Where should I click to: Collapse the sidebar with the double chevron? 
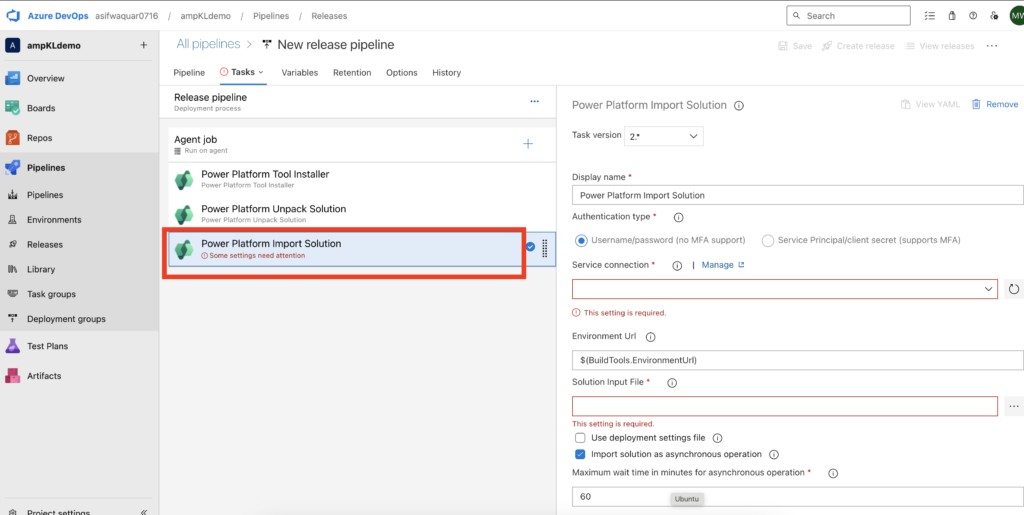[x=144, y=512]
